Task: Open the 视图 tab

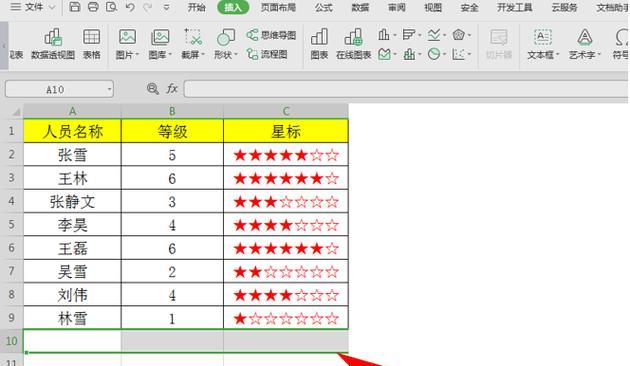Action: point(433,7)
